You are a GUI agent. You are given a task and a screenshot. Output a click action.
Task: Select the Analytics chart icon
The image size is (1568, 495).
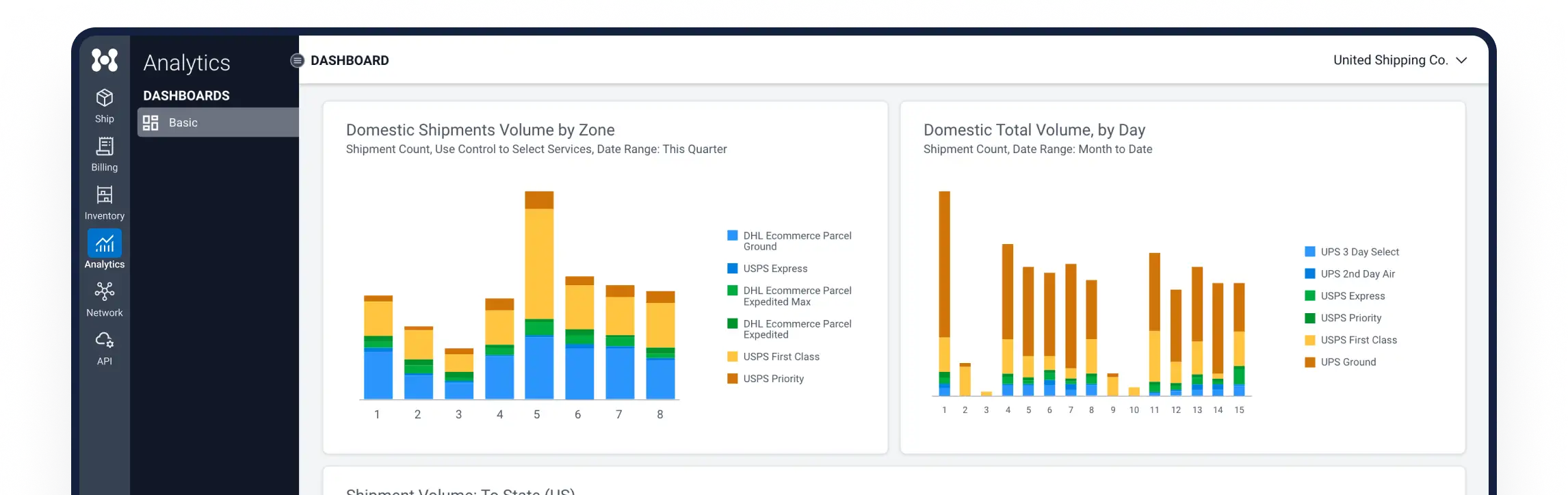click(x=105, y=243)
